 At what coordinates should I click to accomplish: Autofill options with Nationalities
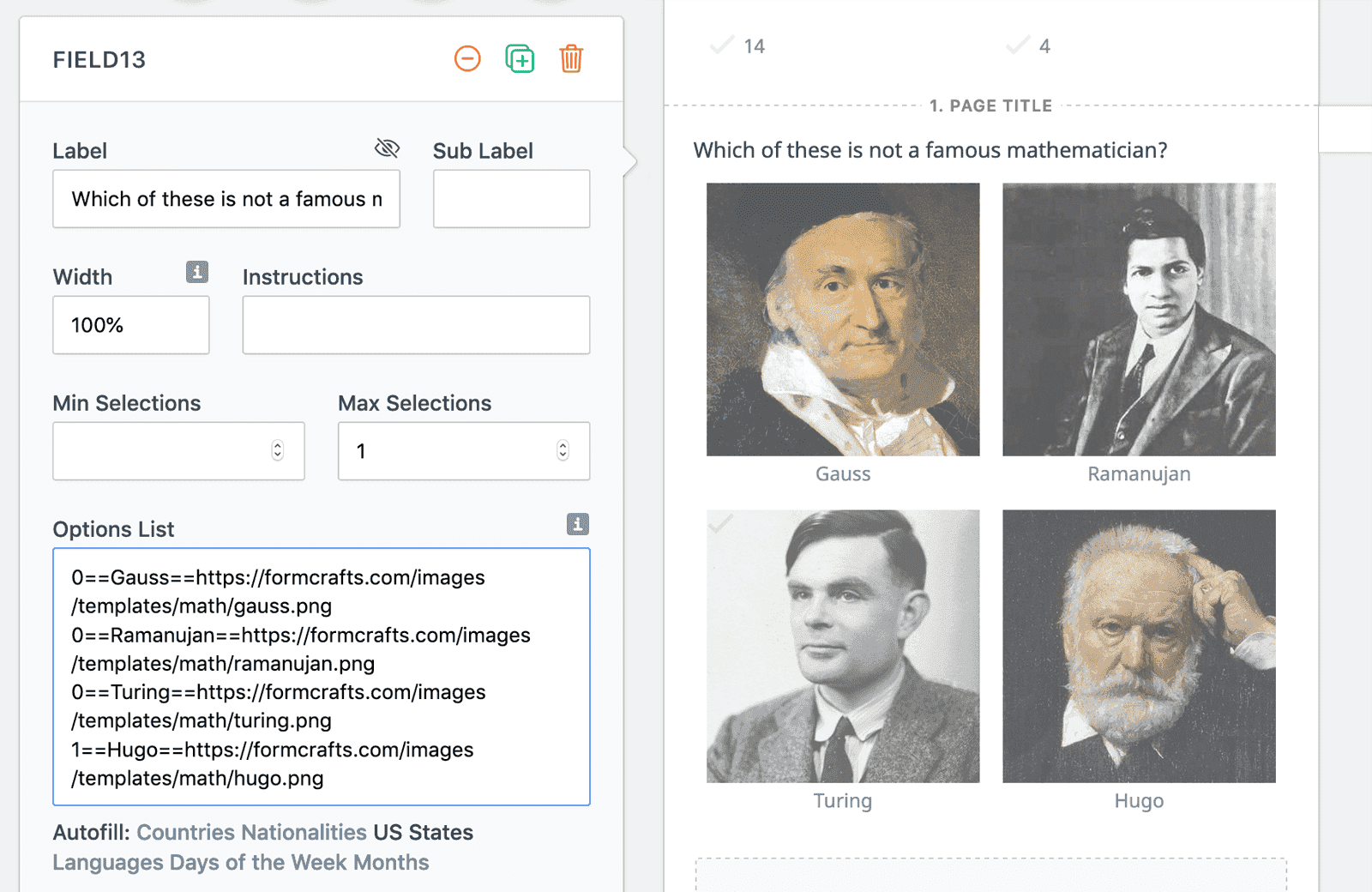304,832
